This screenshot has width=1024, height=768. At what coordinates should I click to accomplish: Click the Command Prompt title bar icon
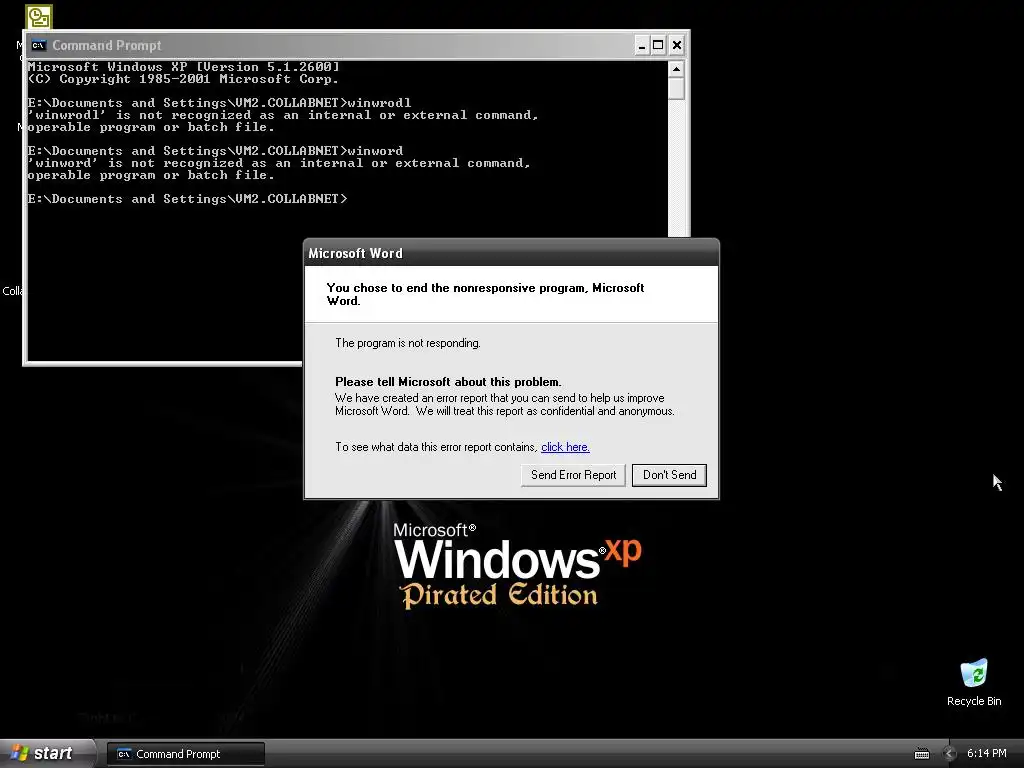(x=39, y=45)
